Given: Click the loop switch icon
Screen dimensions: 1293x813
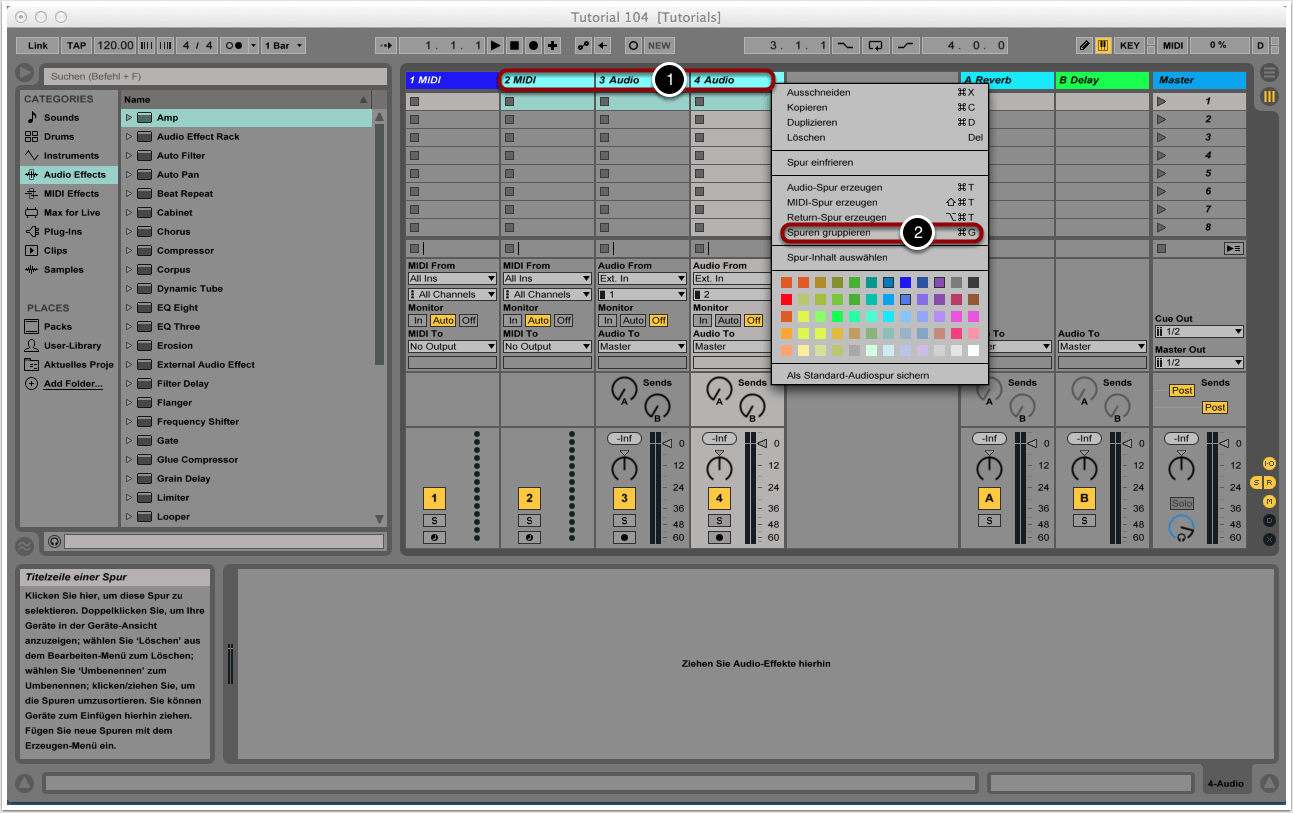Looking at the screenshot, I should point(876,46).
